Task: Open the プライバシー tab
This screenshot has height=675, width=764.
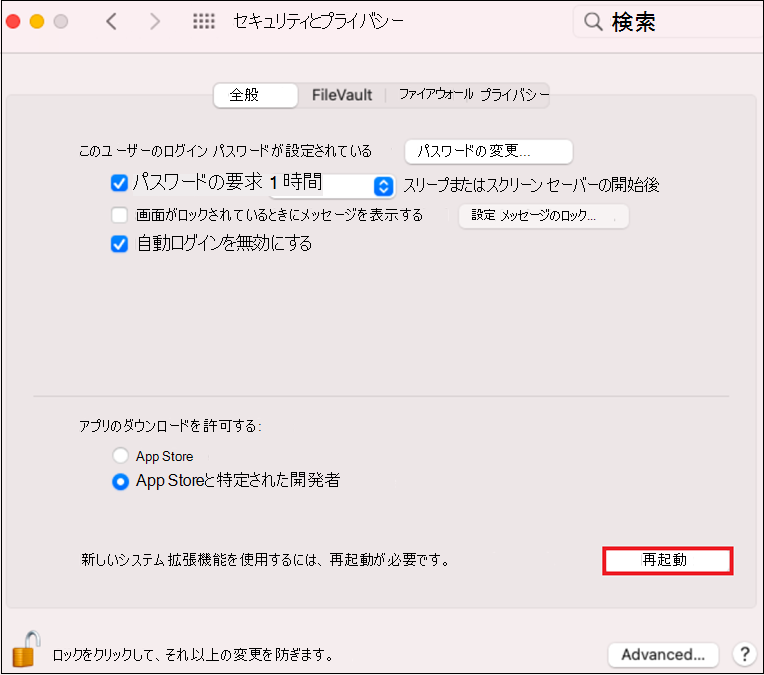Action: click(x=515, y=94)
